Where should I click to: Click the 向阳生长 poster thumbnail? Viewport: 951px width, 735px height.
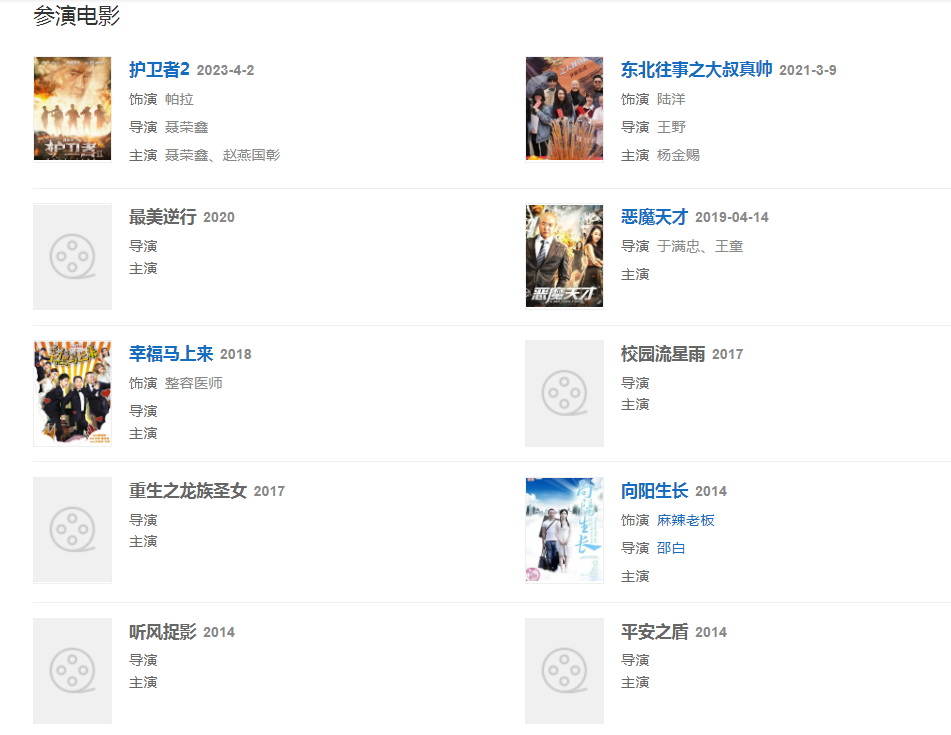(564, 530)
